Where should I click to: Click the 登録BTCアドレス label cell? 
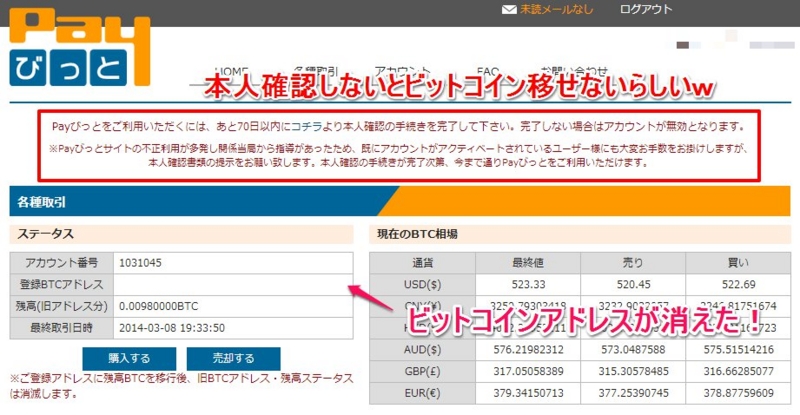[61, 284]
